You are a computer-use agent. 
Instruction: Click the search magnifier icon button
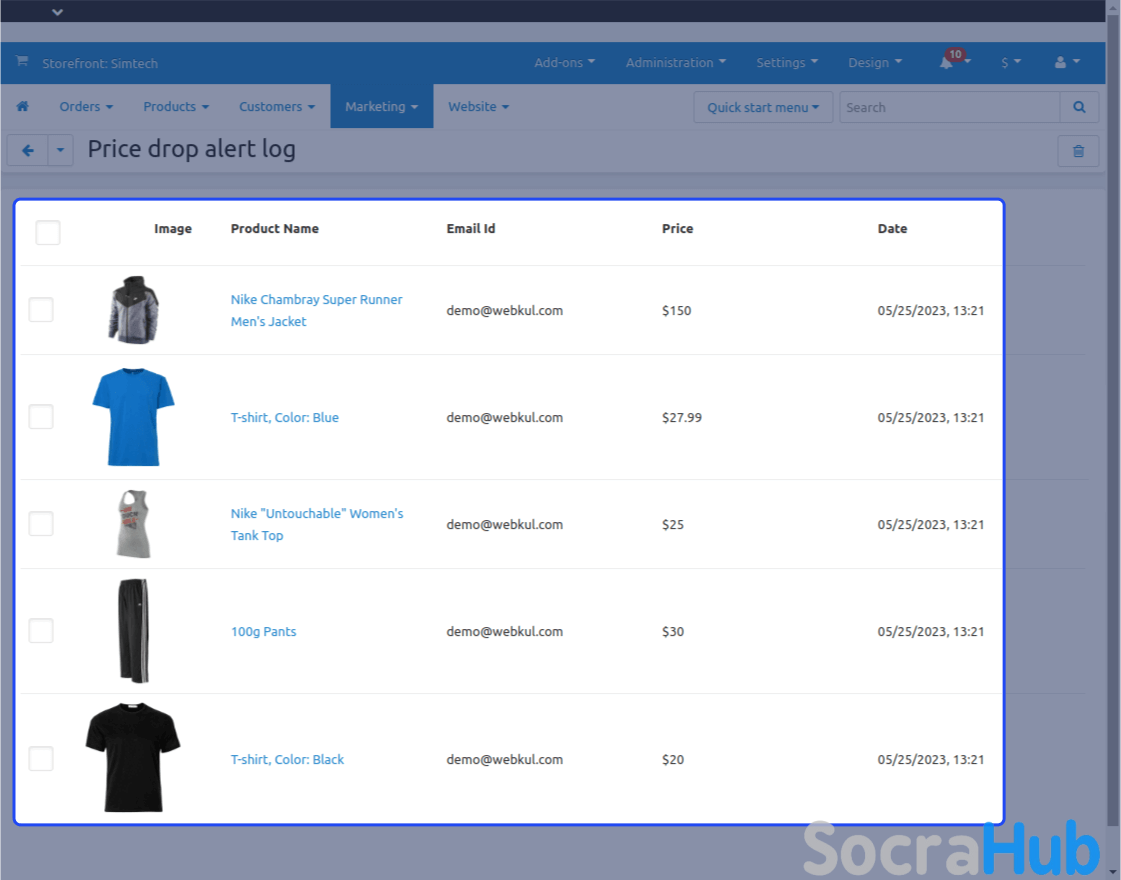[1079, 107]
